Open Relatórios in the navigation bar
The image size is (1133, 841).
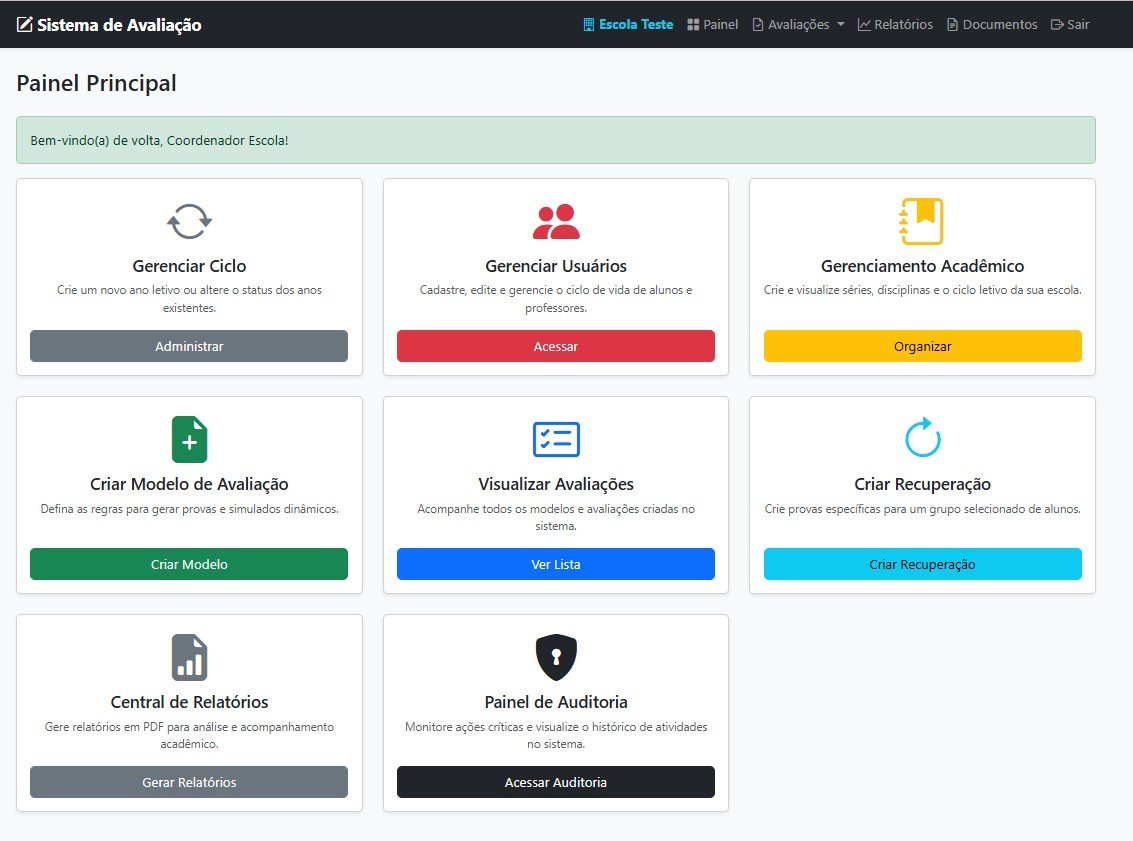tap(895, 25)
